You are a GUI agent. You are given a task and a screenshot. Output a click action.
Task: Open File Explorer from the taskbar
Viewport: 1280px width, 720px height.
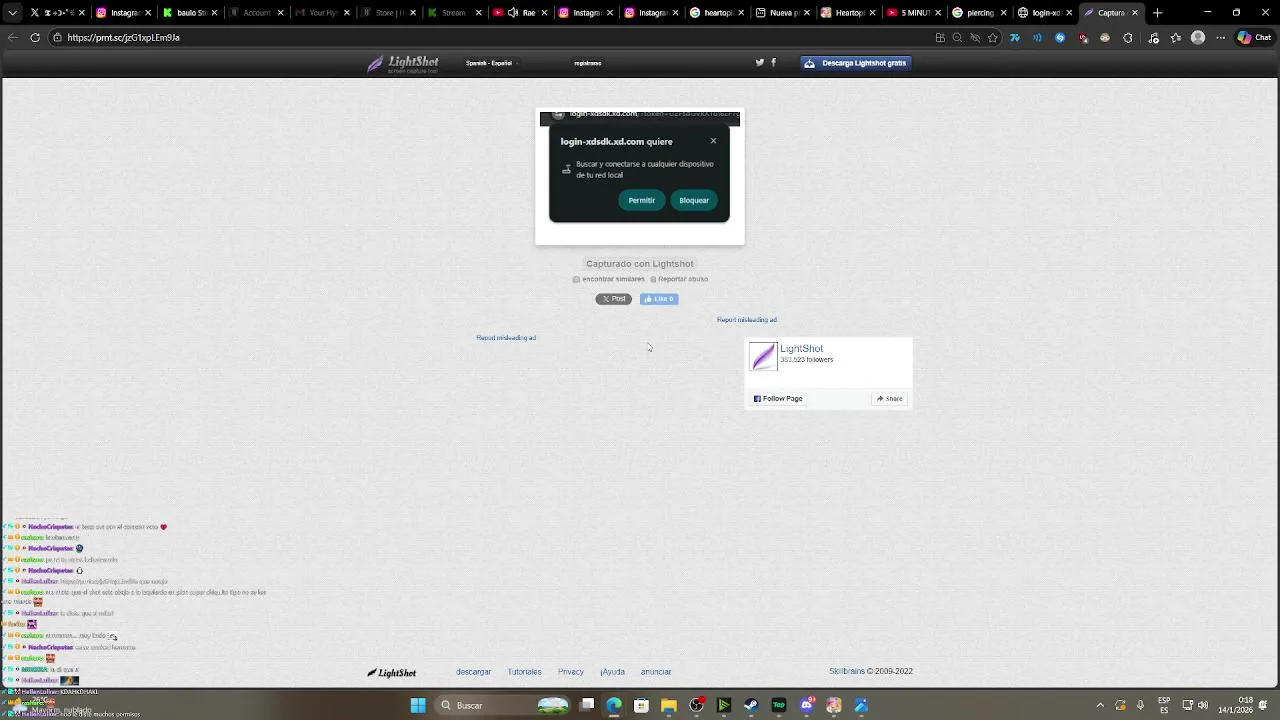point(668,705)
